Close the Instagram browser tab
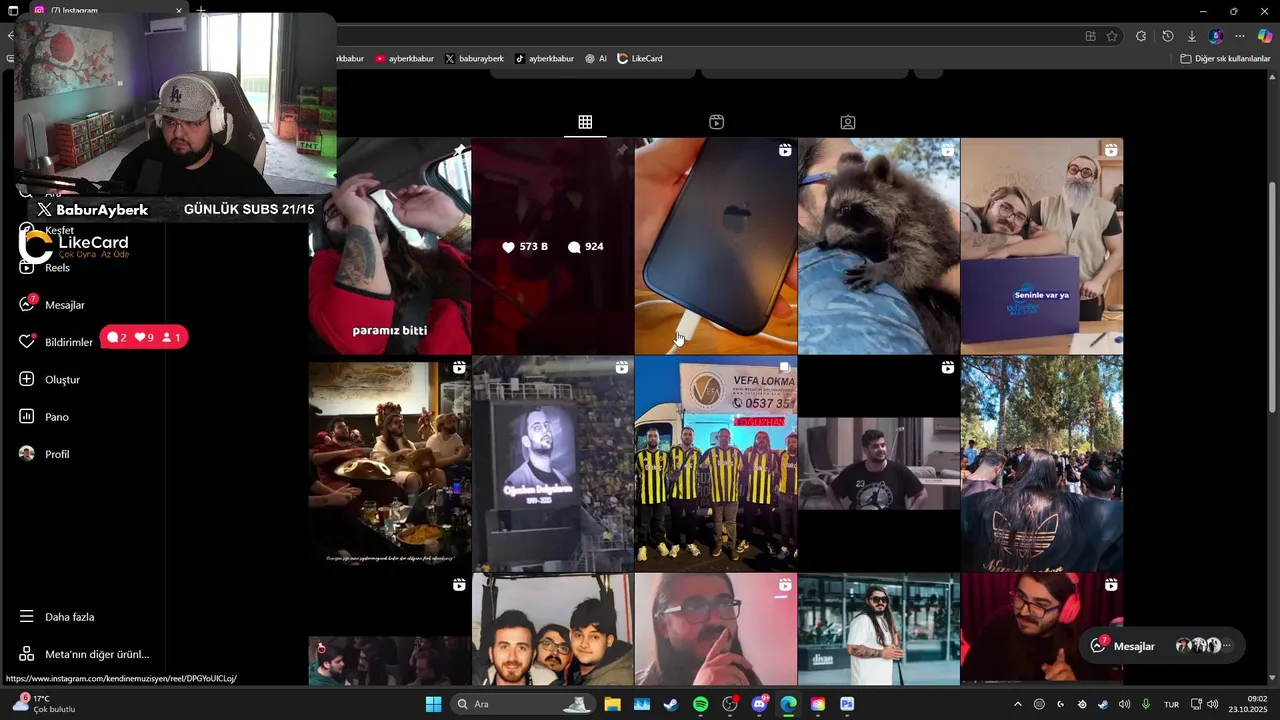1280x720 pixels. pyautogui.click(x=179, y=11)
